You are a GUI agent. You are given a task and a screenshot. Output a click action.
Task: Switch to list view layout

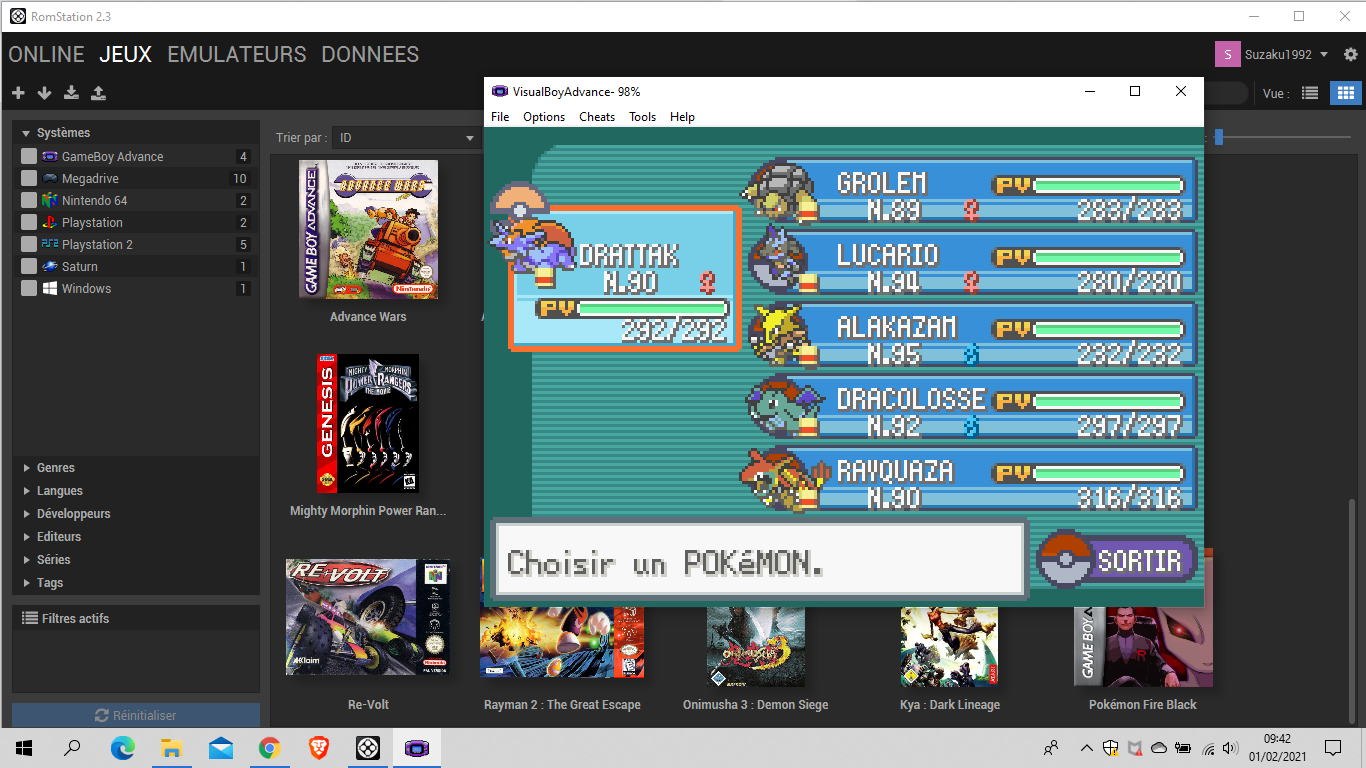(x=1310, y=93)
